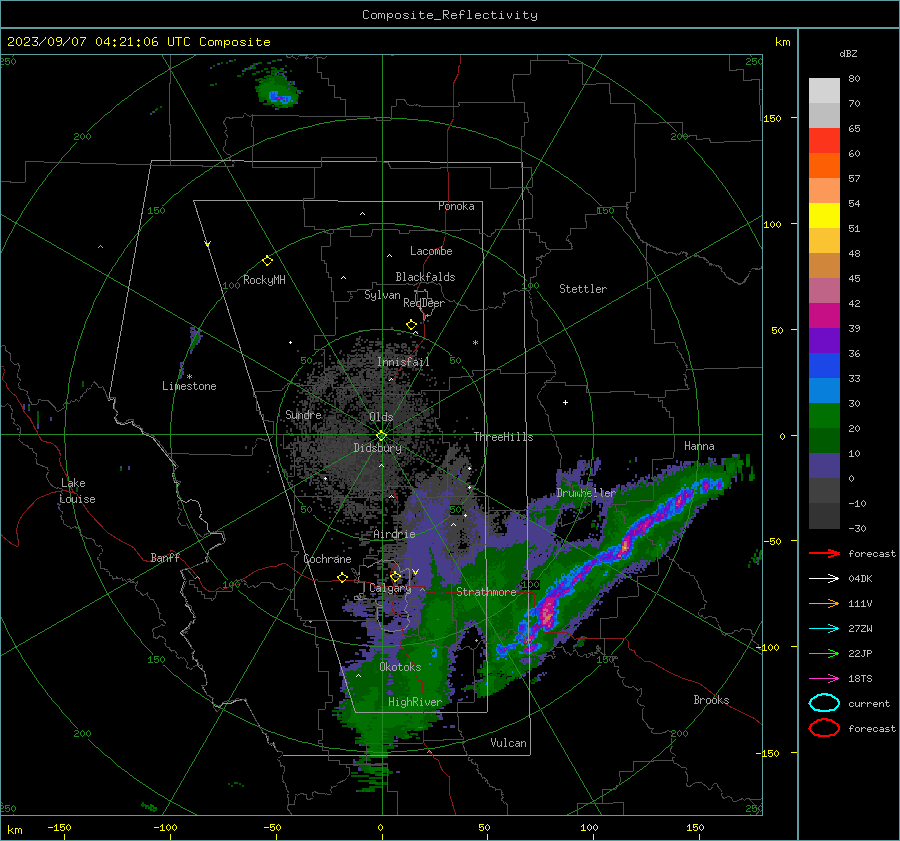Screen dimensions: 900x841
Task: Click the Vulcan city label
Action: 508,743
